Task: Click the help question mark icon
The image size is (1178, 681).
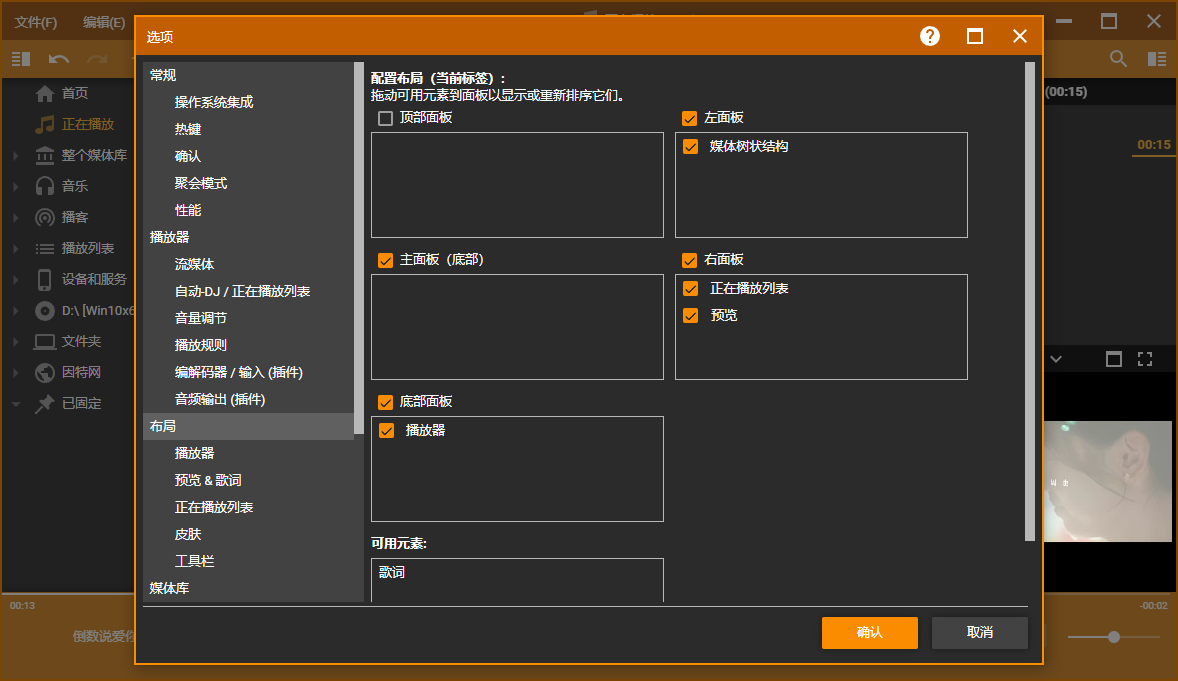Action: coord(930,36)
